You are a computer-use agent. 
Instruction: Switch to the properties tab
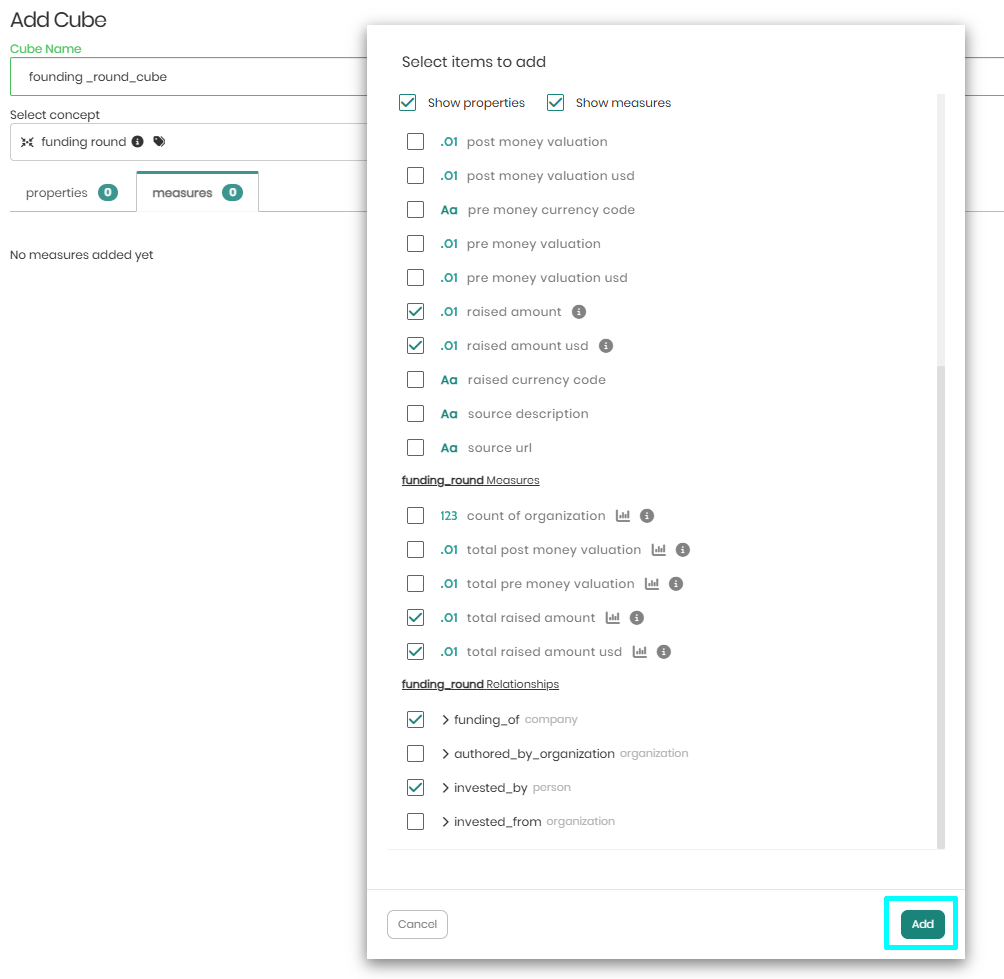[71, 193]
